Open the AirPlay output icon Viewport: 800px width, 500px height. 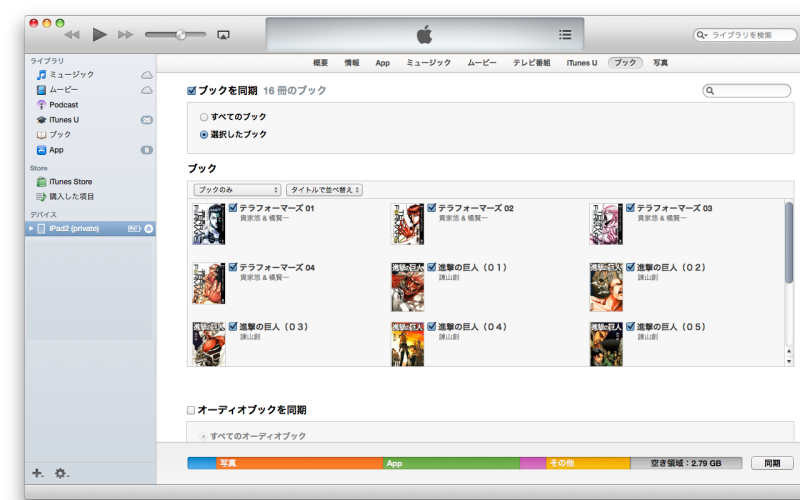223,35
